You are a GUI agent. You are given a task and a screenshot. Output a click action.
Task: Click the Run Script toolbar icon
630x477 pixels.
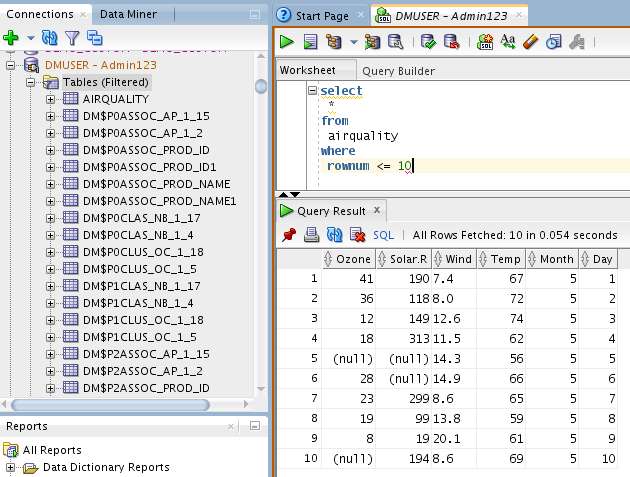pos(310,42)
